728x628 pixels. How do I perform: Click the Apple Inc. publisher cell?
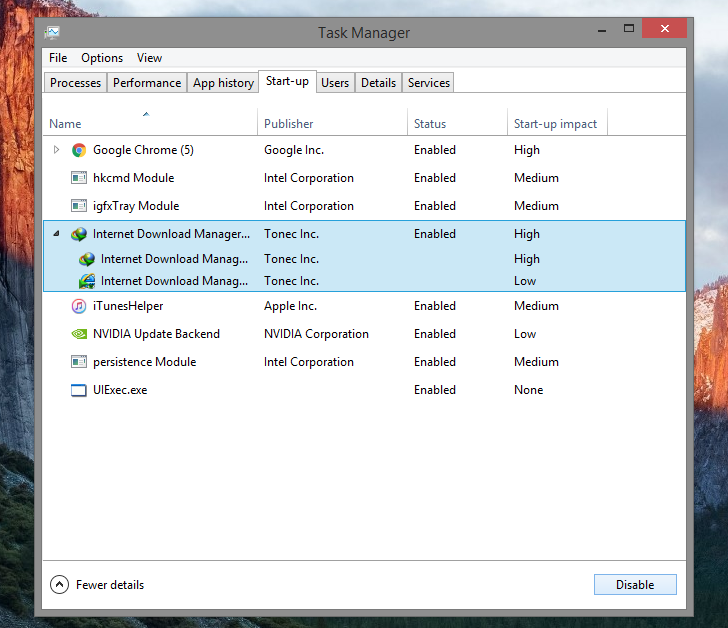click(291, 306)
